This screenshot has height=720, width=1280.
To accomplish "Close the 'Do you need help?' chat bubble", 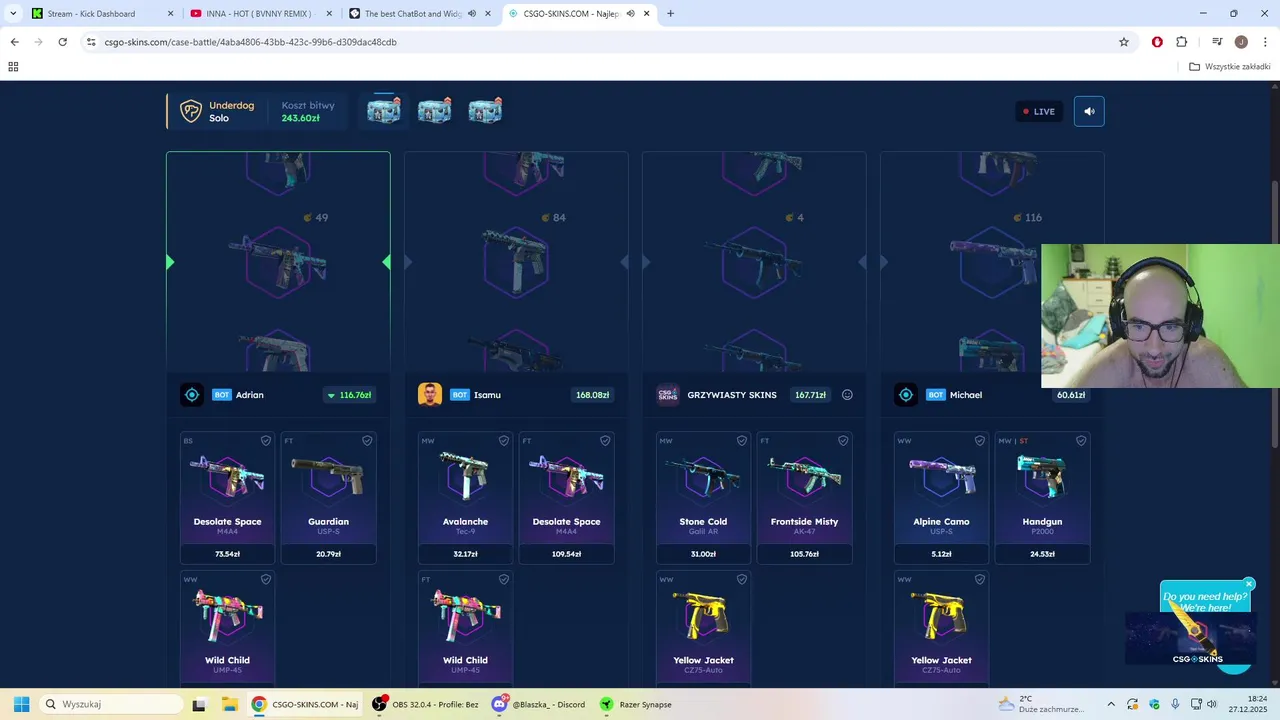I will pos(1249,584).
